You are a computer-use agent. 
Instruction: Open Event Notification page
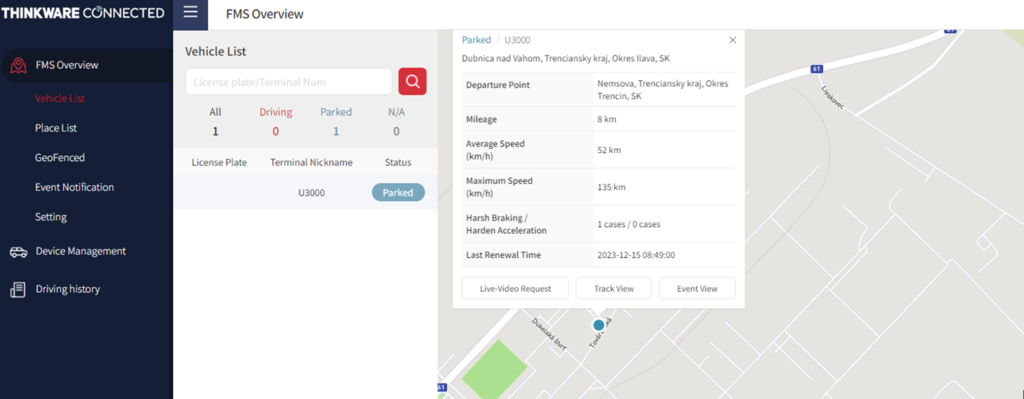click(74, 187)
